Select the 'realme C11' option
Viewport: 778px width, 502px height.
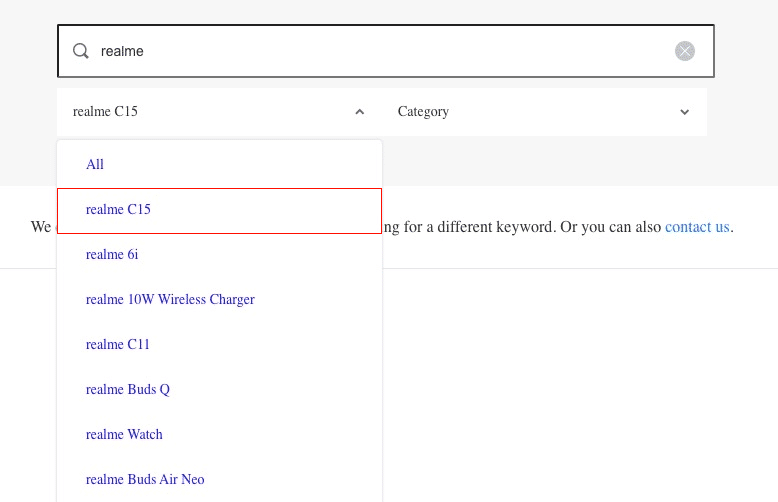tap(219, 345)
